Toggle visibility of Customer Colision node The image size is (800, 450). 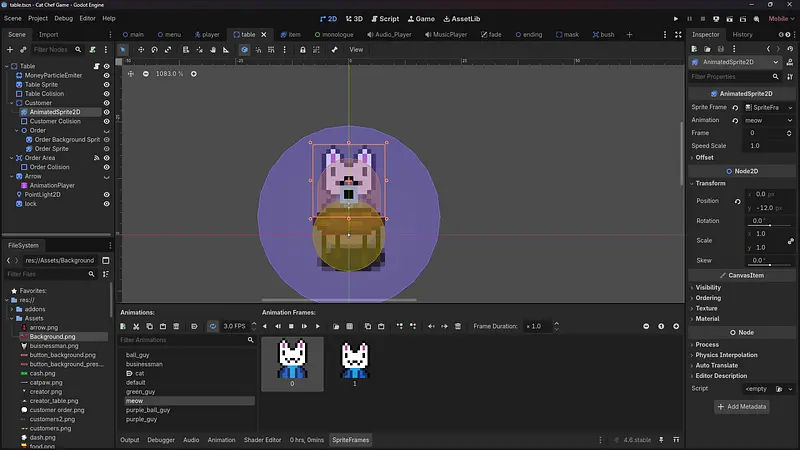click(x=107, y=121)
